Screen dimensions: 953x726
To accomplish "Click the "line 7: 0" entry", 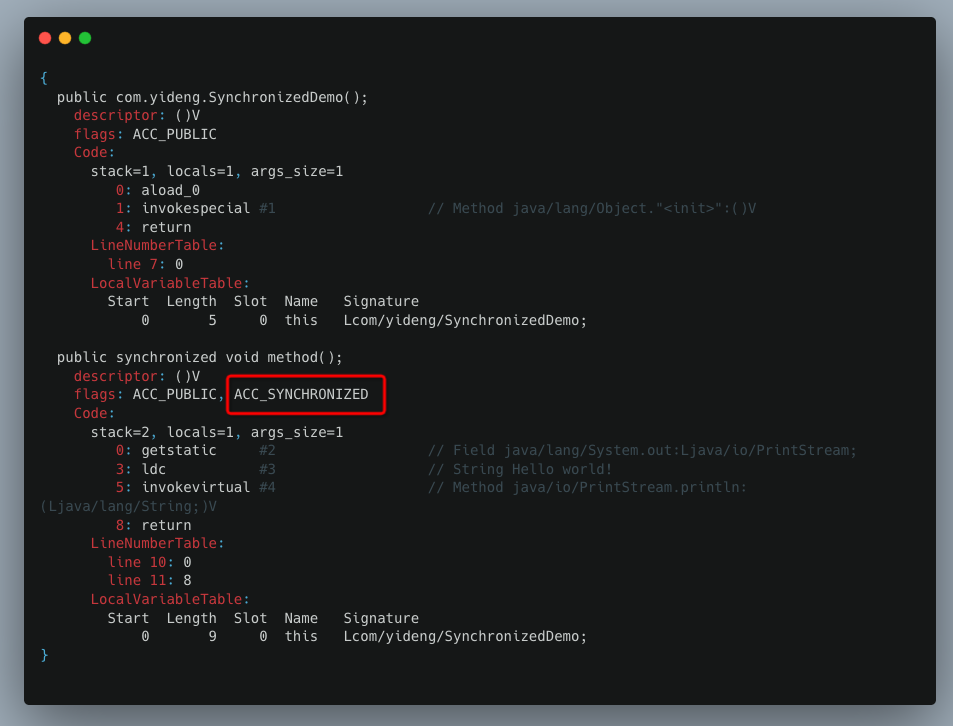I will 145,264.
